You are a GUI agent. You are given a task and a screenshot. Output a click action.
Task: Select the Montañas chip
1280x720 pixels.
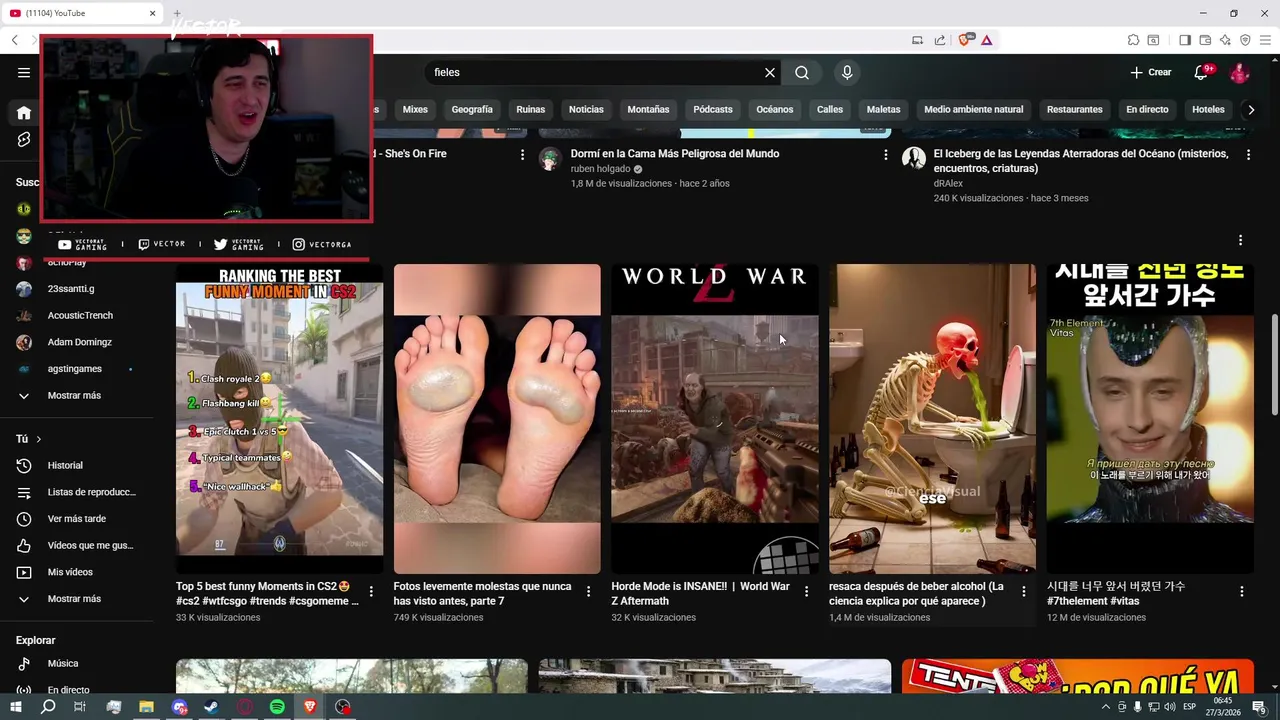coord(648,109)
